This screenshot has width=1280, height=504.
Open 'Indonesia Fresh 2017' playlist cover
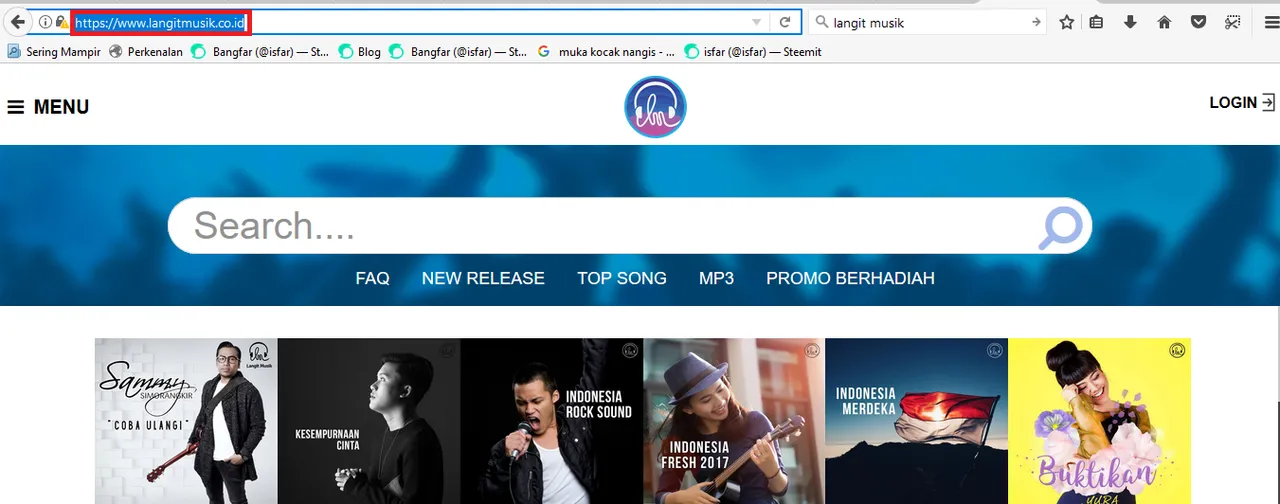tap(734, 421)
